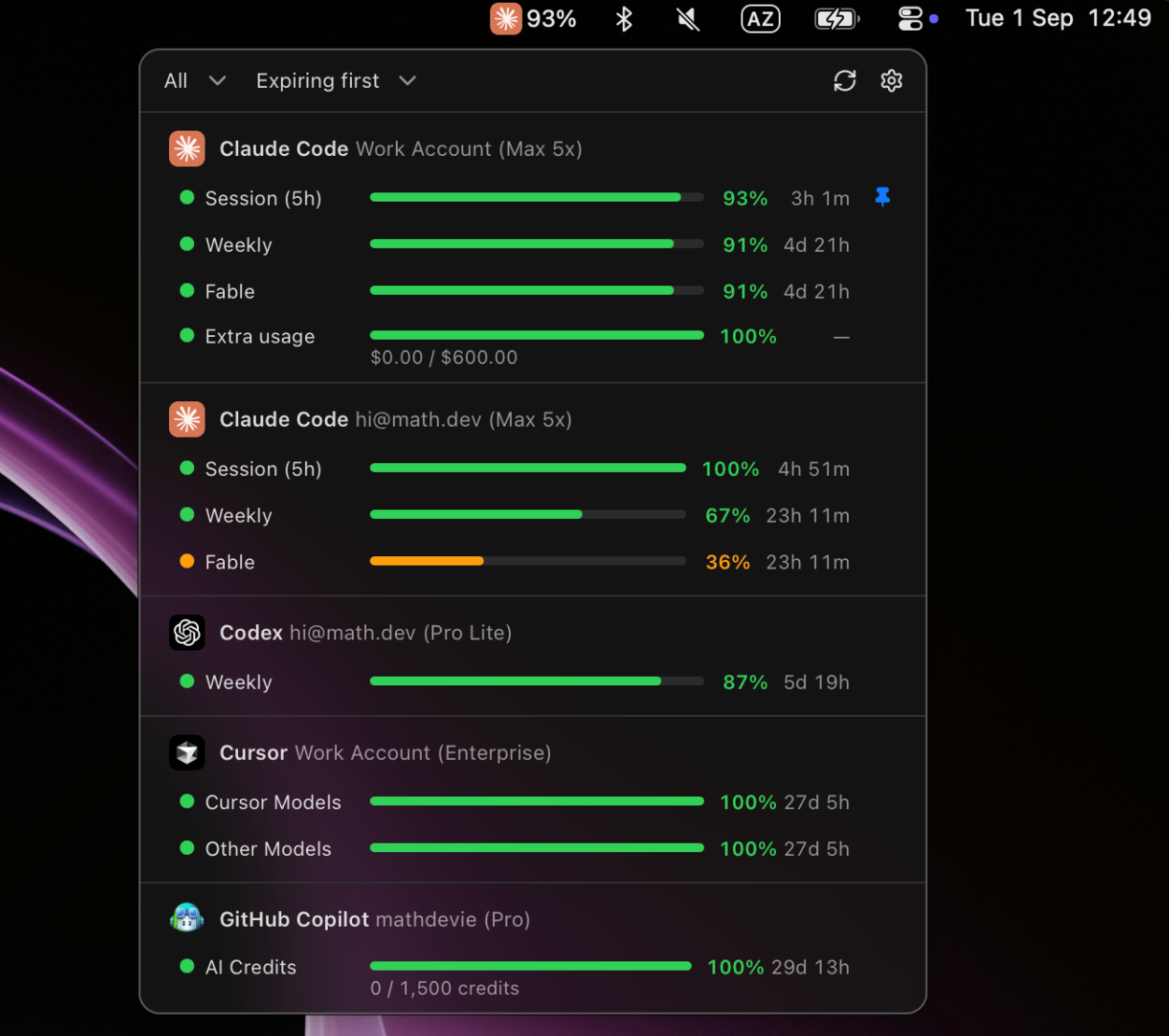
Task: Click the refresh icon in the usage panel
Action: click(x=845, y=81)
